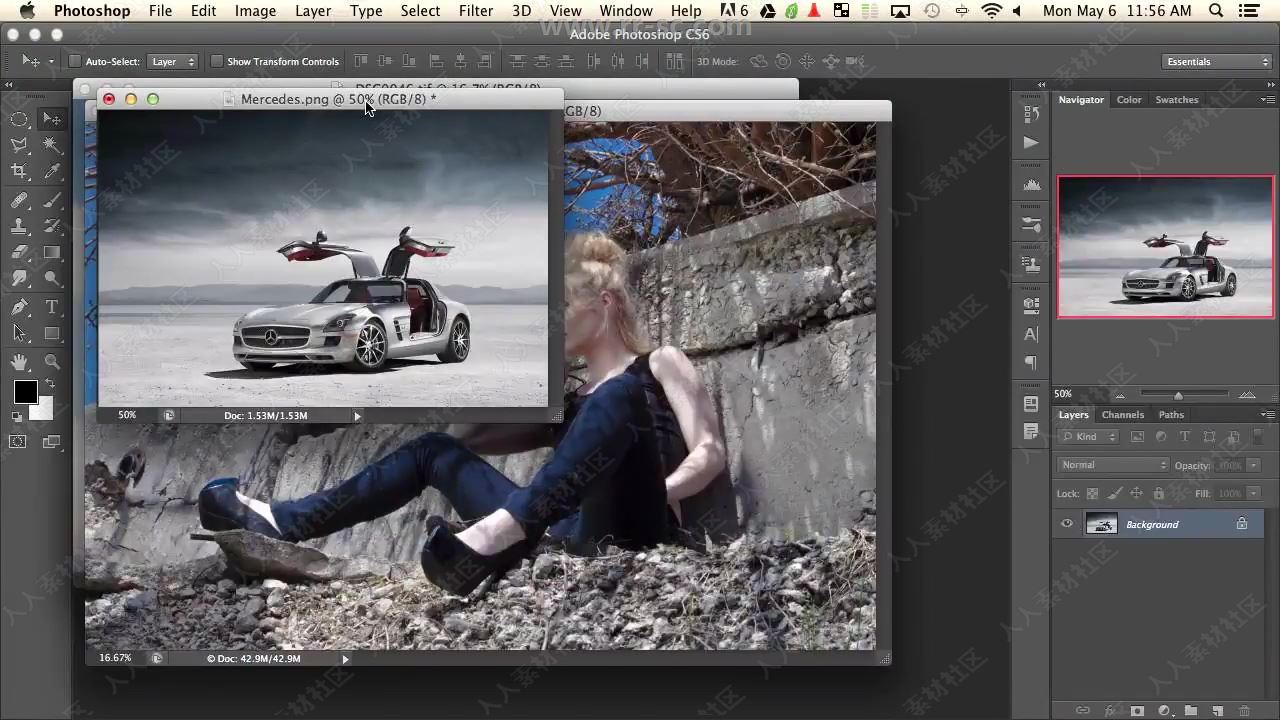
Task: Select the Magic Wand tool
Action: click(x=52, y=145)
